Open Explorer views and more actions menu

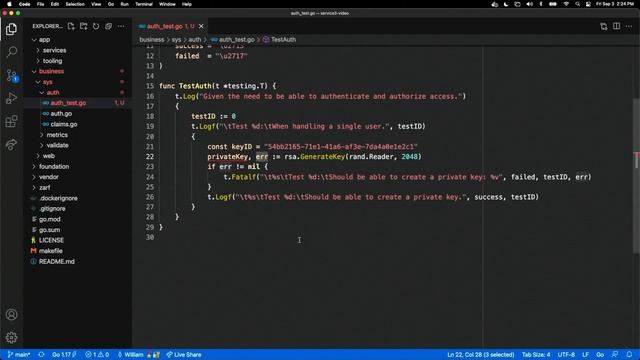(121, 26)
